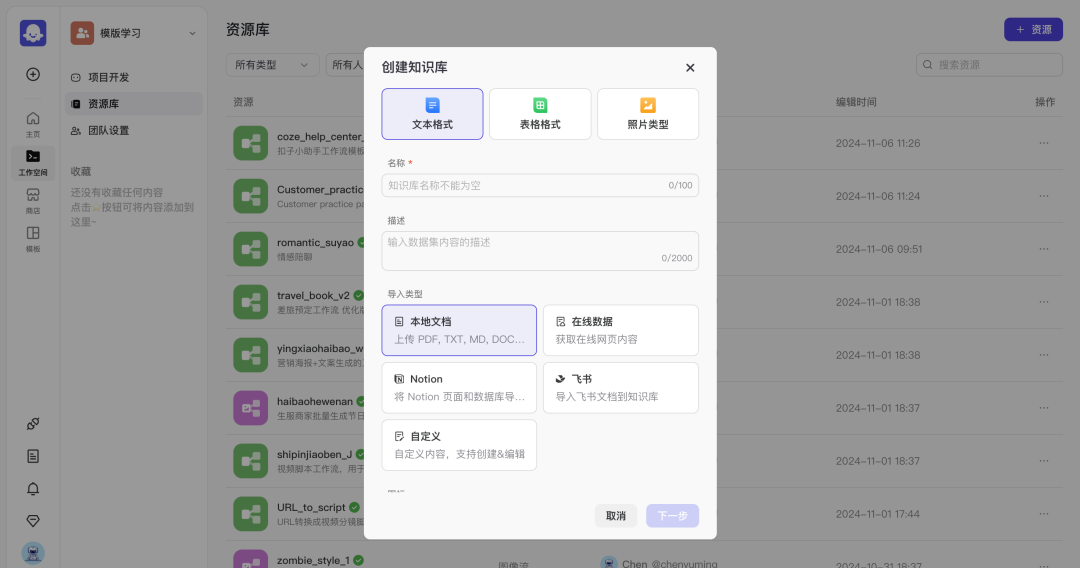Click the 下一步 button
The height and width of the screenshot is (568, 1080).
point(672,516)
